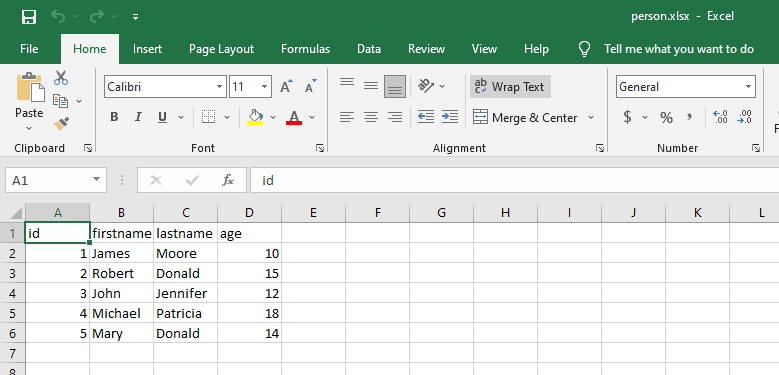The image size is (779, 375).
Task: Click Percent Style icon
Action: click(x=666, y=118)
